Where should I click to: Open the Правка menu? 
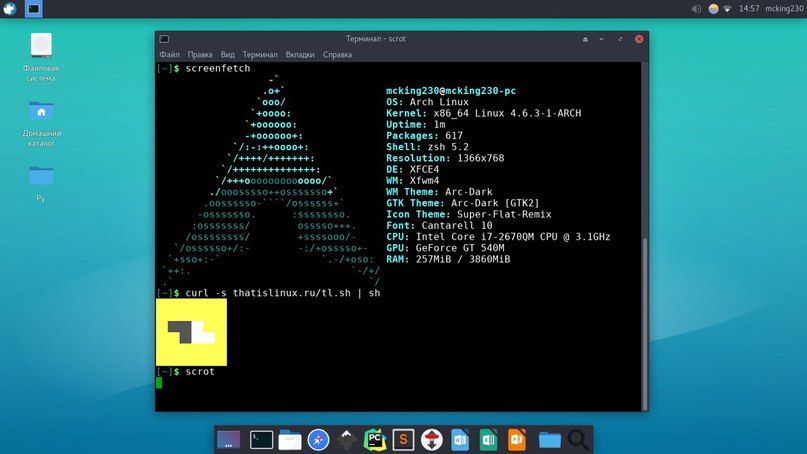[x=200, y=55]
